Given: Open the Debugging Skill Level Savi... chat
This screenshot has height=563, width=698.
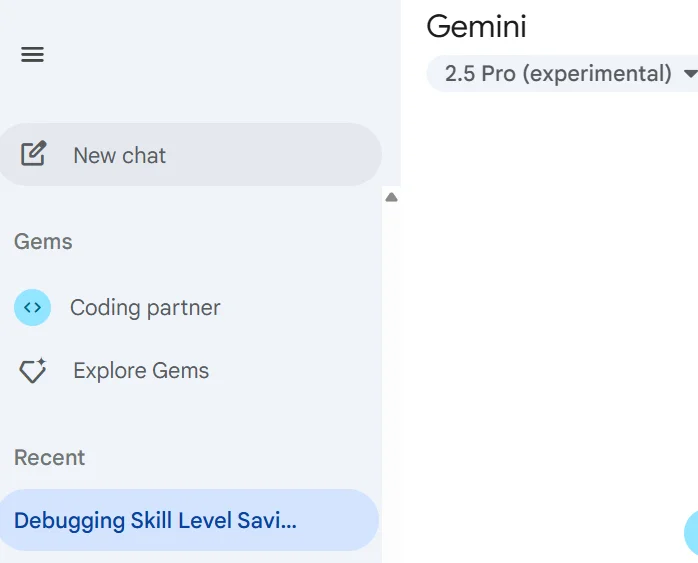Looking at the screenshot, I should pos(189,520).
